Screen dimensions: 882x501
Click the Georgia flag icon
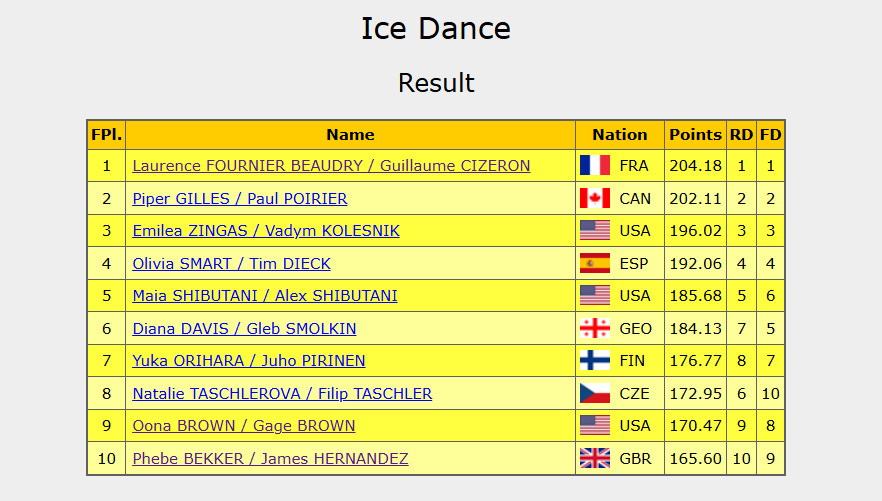coord(594,328)
